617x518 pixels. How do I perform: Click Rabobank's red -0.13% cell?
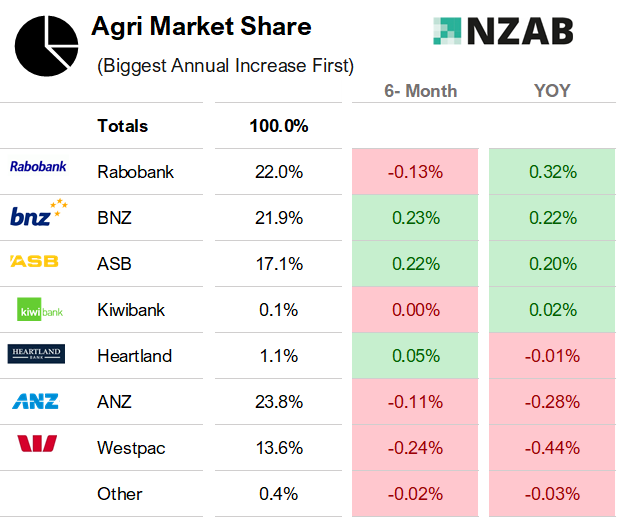pyautogui.click(x=415, y=172)
